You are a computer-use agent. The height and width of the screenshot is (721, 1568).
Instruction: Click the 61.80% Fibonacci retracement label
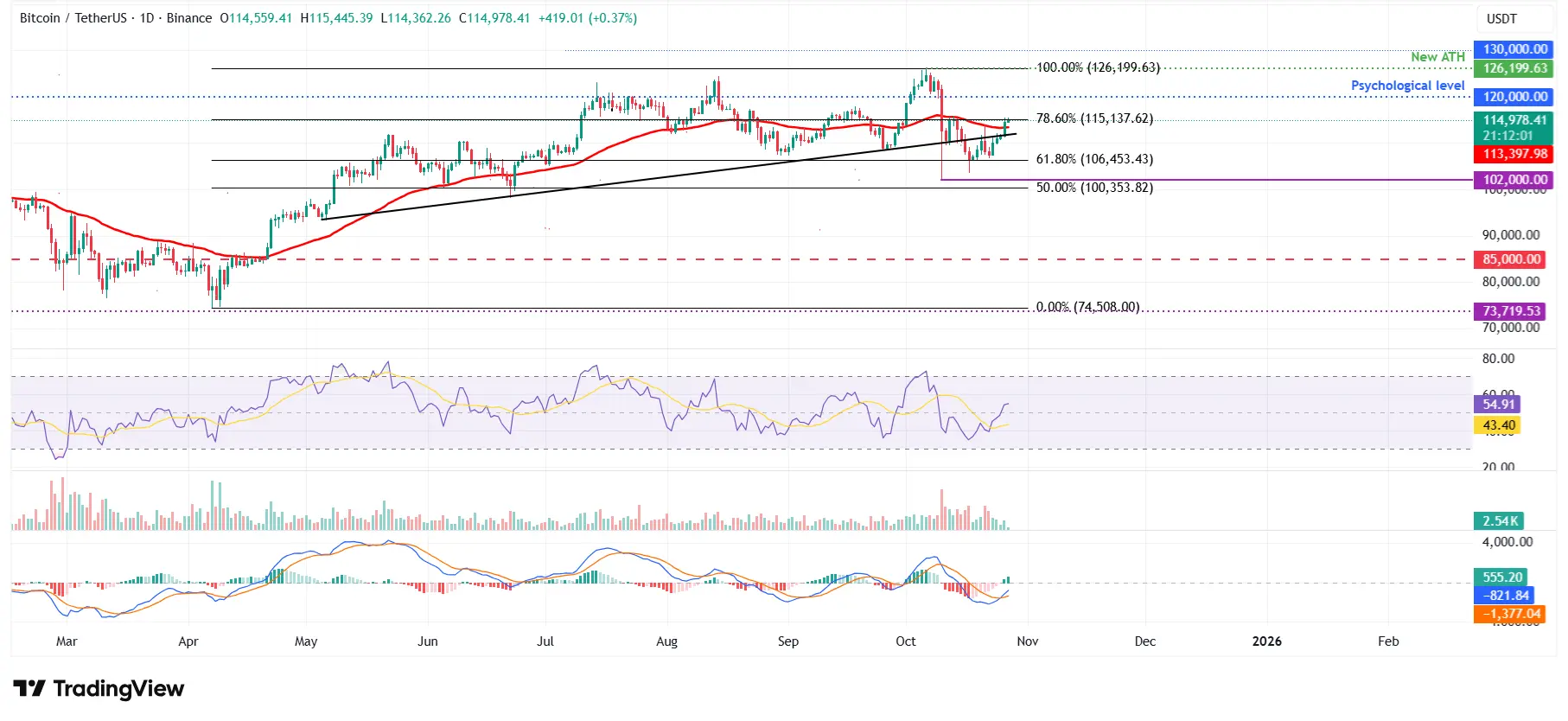coord(1094,159)
